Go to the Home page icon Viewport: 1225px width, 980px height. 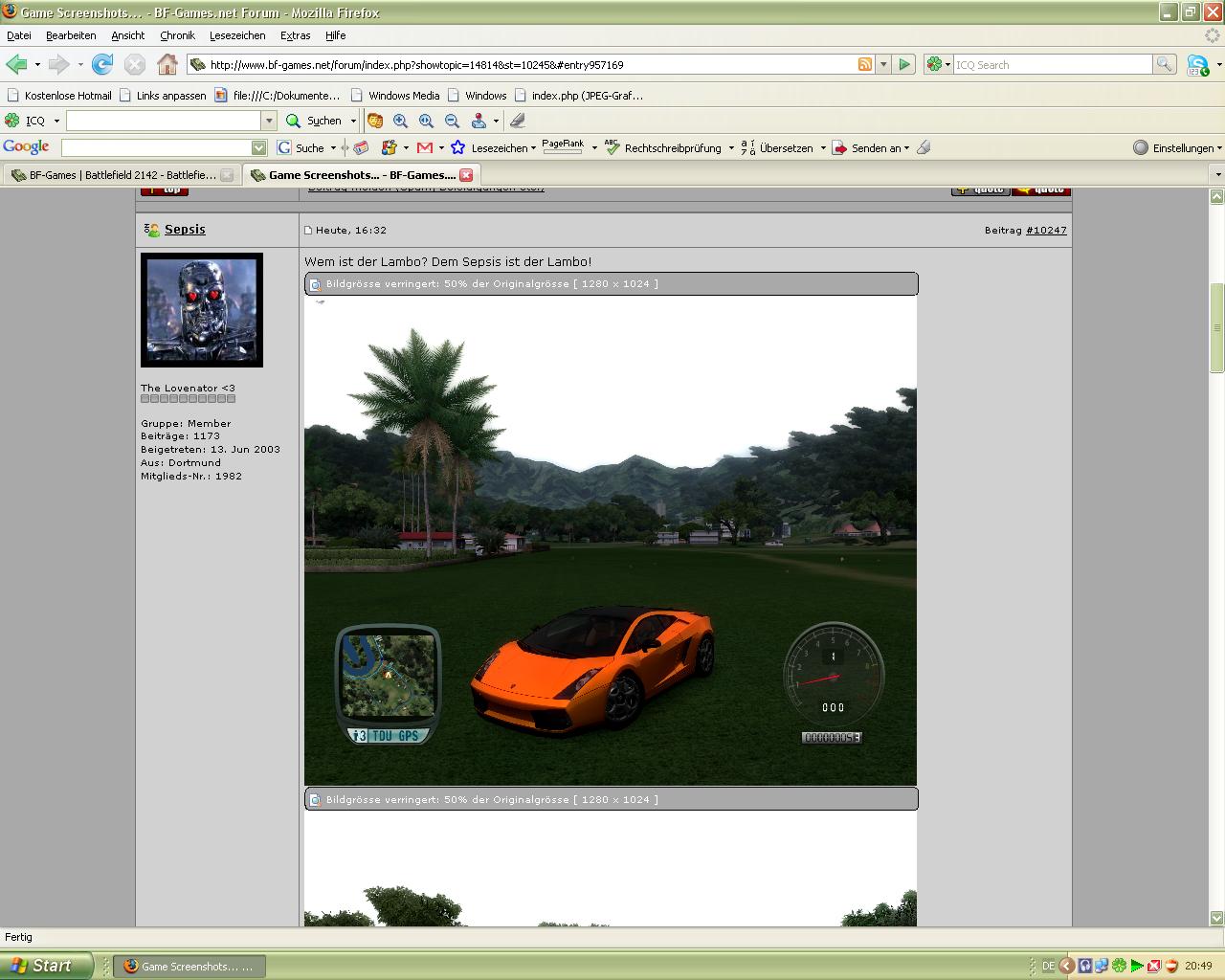click(167, 64)
